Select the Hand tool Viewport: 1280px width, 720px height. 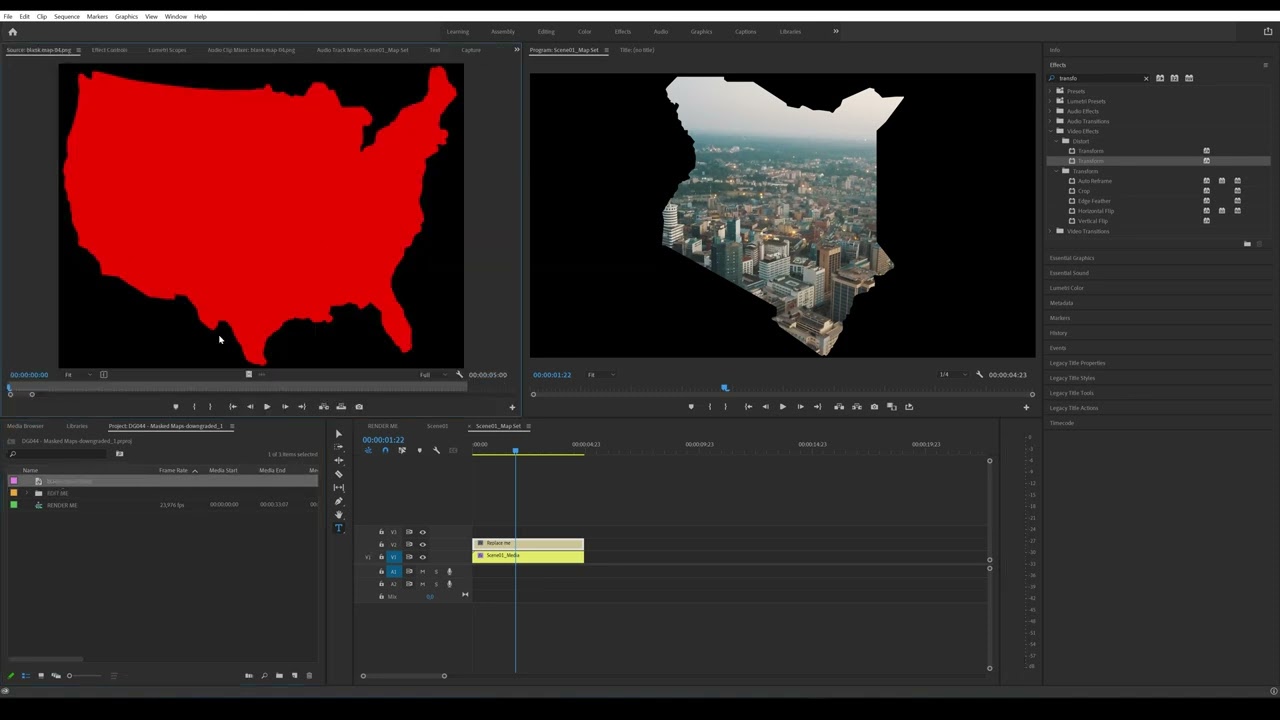(338, 515)
